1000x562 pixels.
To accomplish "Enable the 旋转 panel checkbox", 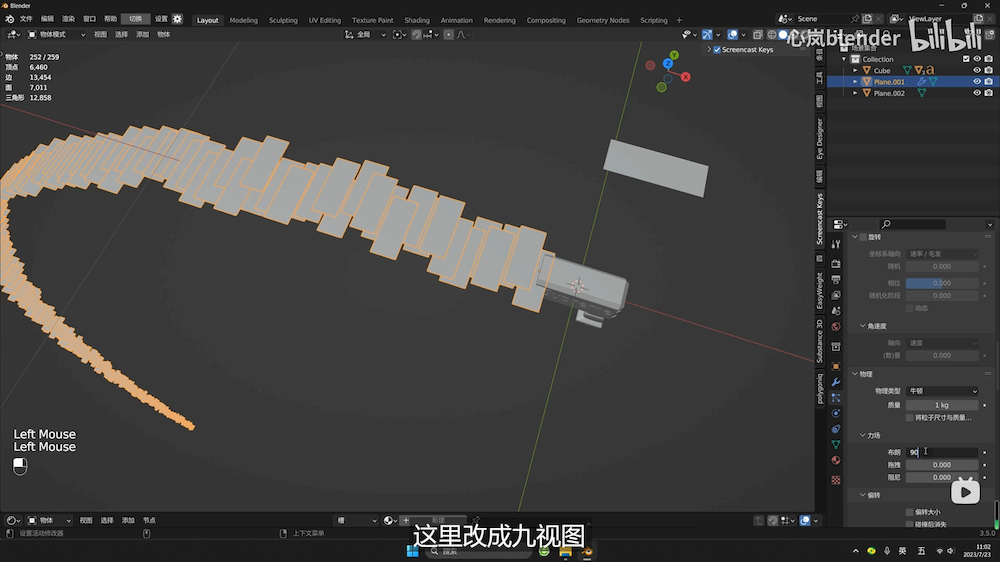I will tap(863, 237).
